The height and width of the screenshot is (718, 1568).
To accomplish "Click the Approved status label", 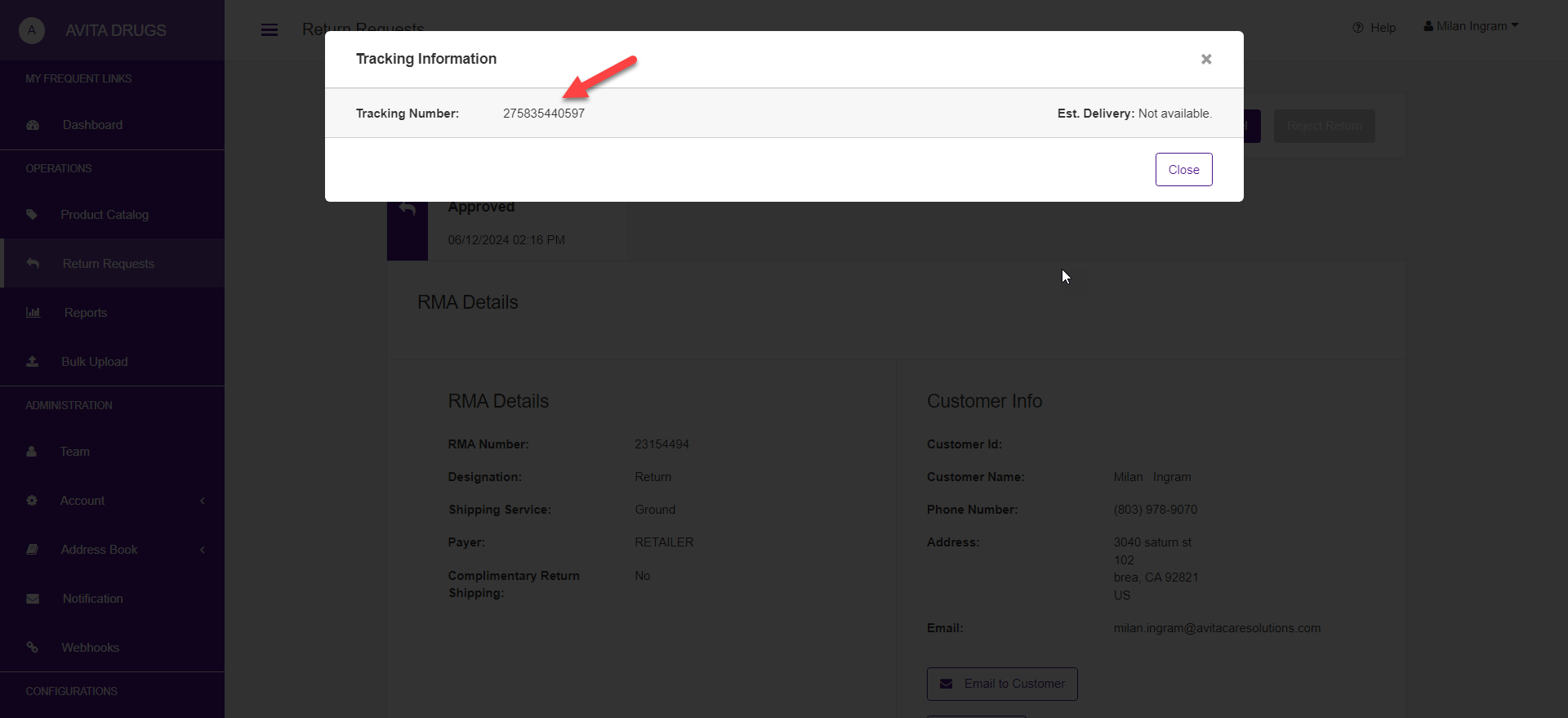I will coord(481,207).
